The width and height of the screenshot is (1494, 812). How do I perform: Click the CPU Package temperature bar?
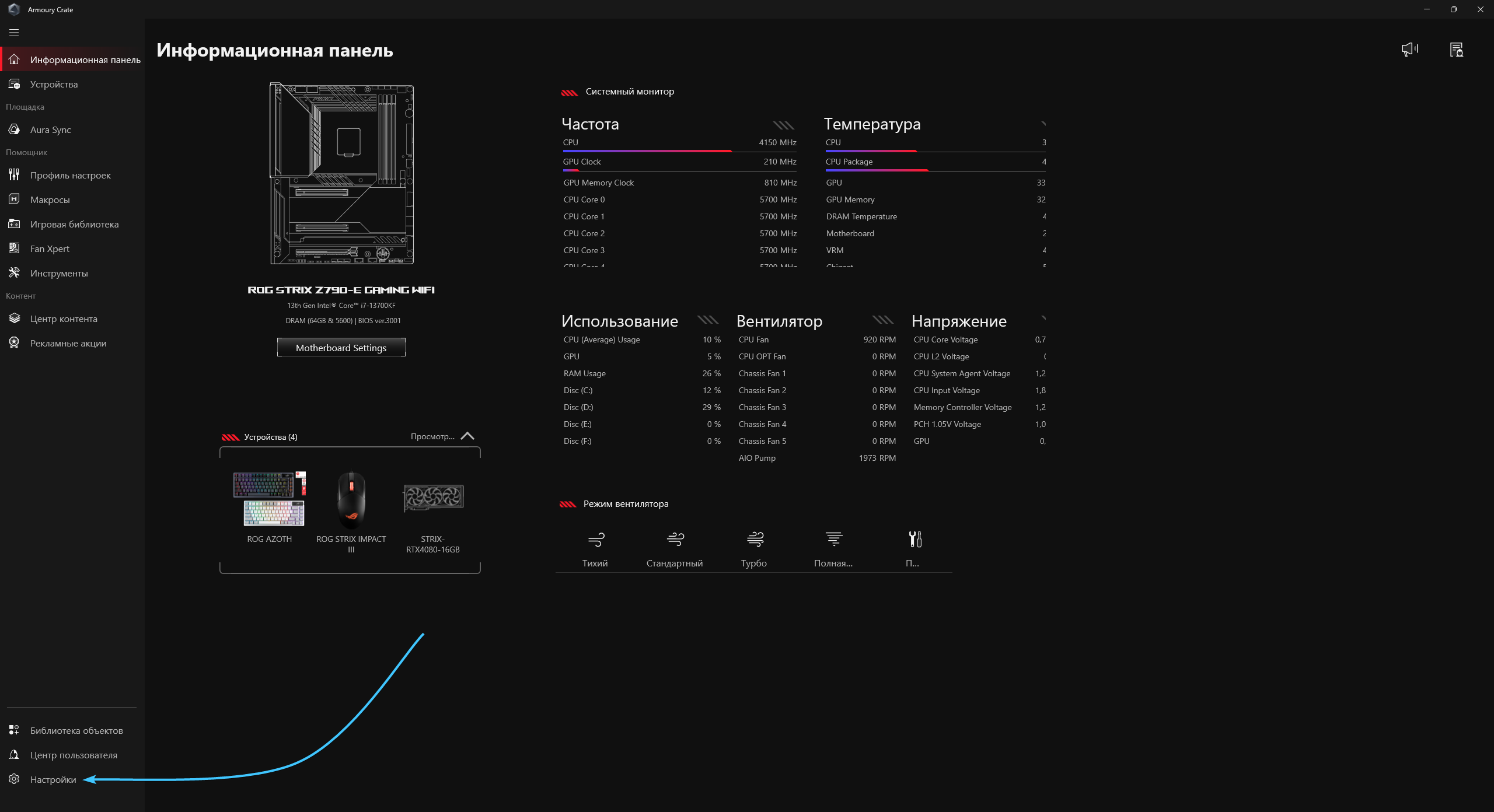point(936,170)
